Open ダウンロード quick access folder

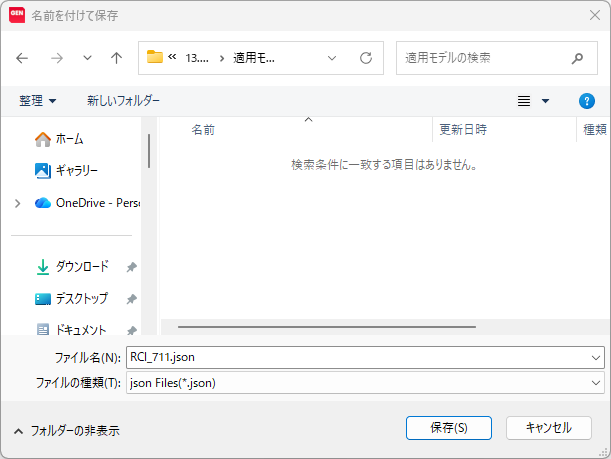(82, 267)
